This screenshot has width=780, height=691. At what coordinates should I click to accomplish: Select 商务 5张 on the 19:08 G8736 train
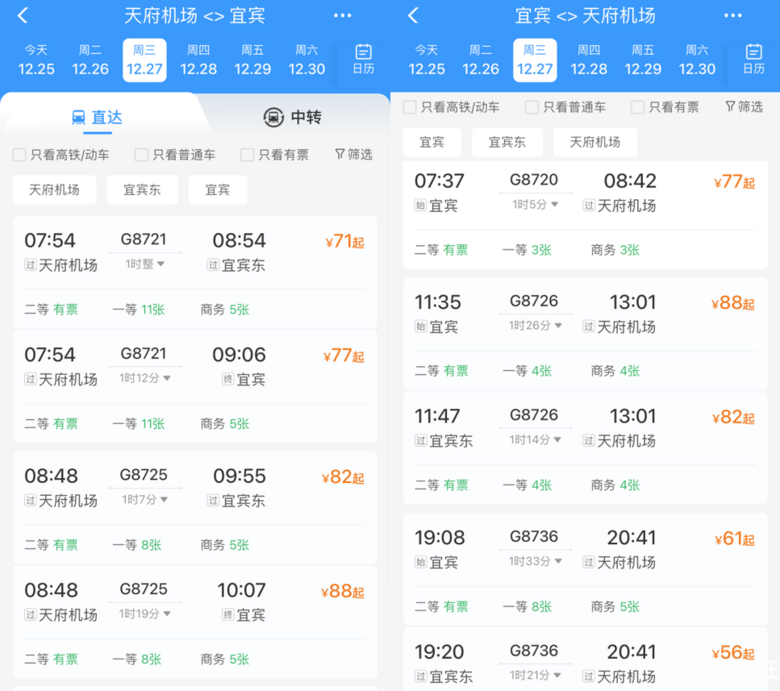(x=615, y=606)
